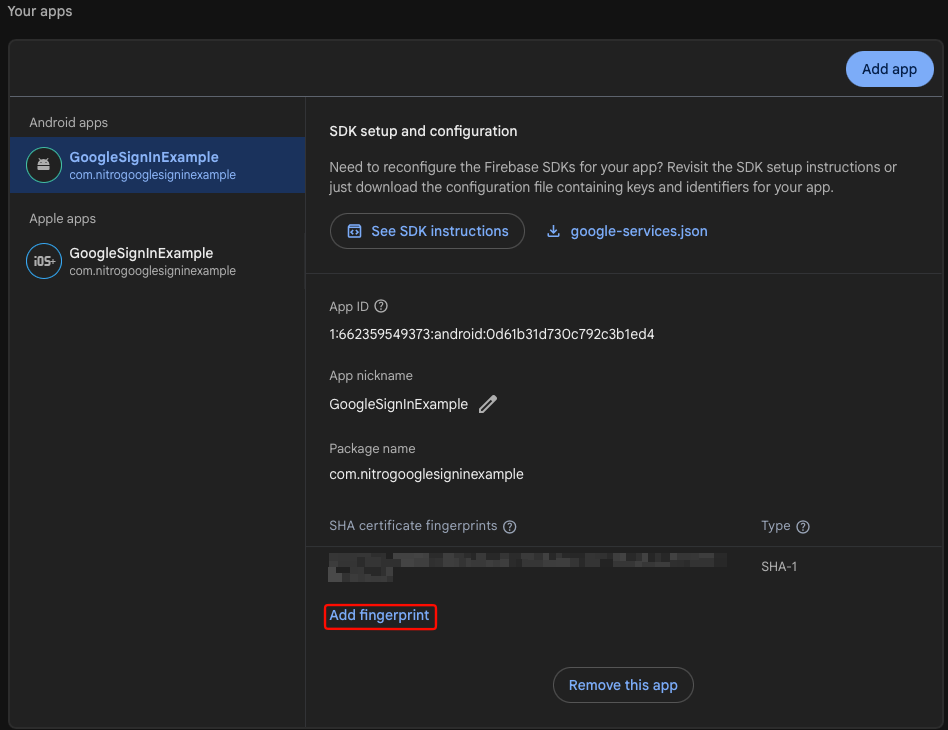Select the App ID value text
Image resolution: width=948 pixels, height=730 pixels.
pyautogui.click(x=492, y=334)
